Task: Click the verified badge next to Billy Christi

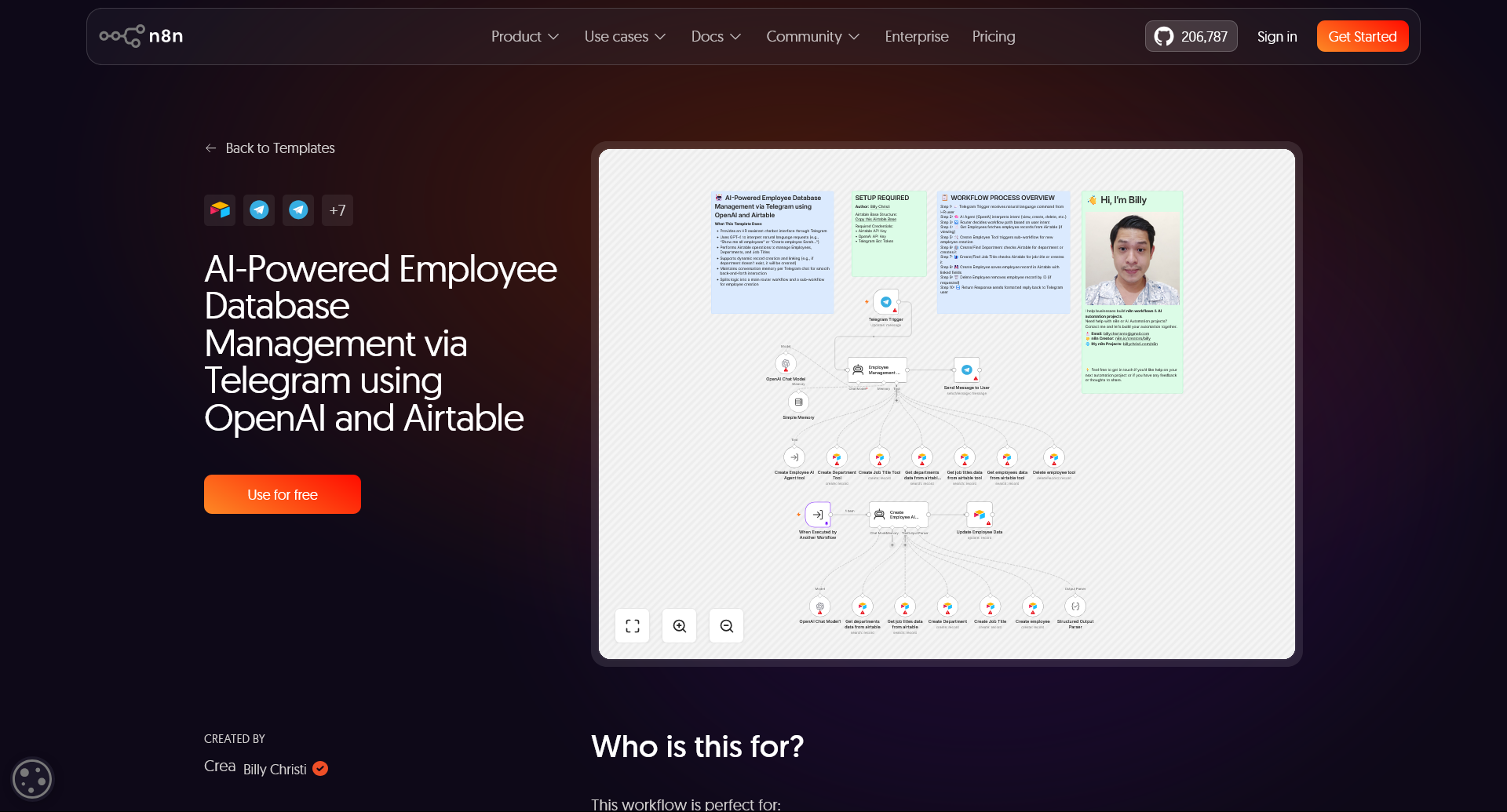Action: pos(320,769)
